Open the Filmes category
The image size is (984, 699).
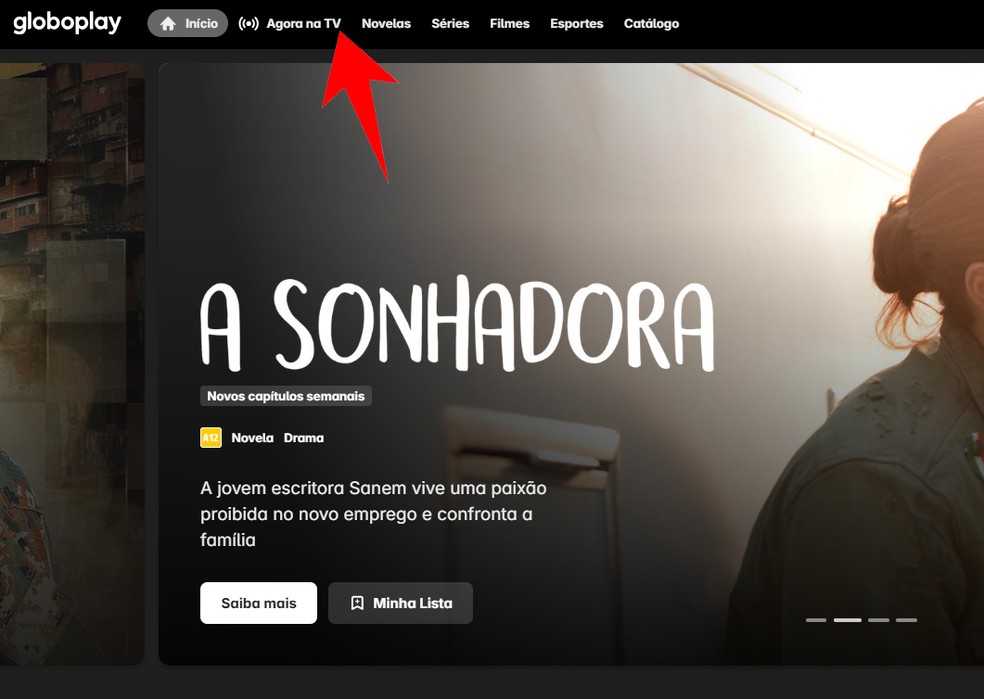[510, 24]
